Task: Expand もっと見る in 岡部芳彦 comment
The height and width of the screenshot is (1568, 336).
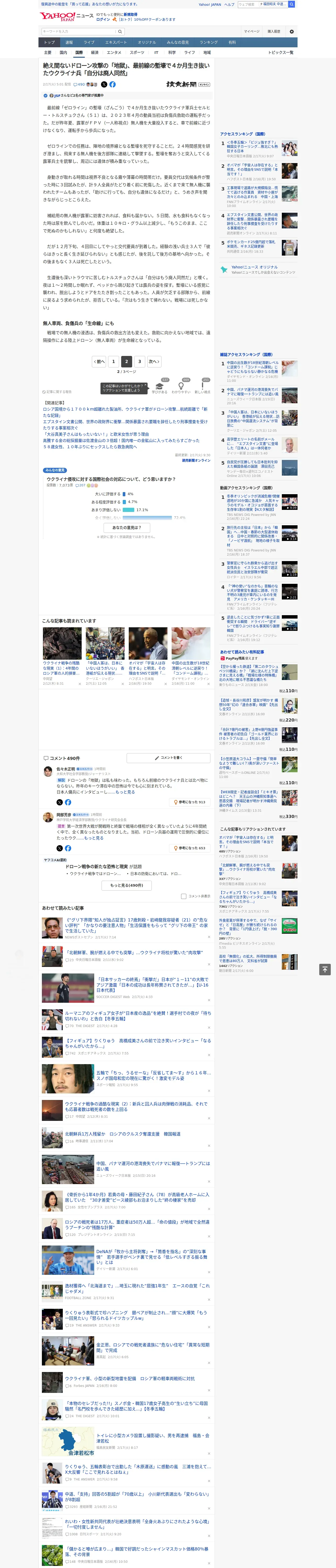Action: pyautogui.click(x=93, y=838)
